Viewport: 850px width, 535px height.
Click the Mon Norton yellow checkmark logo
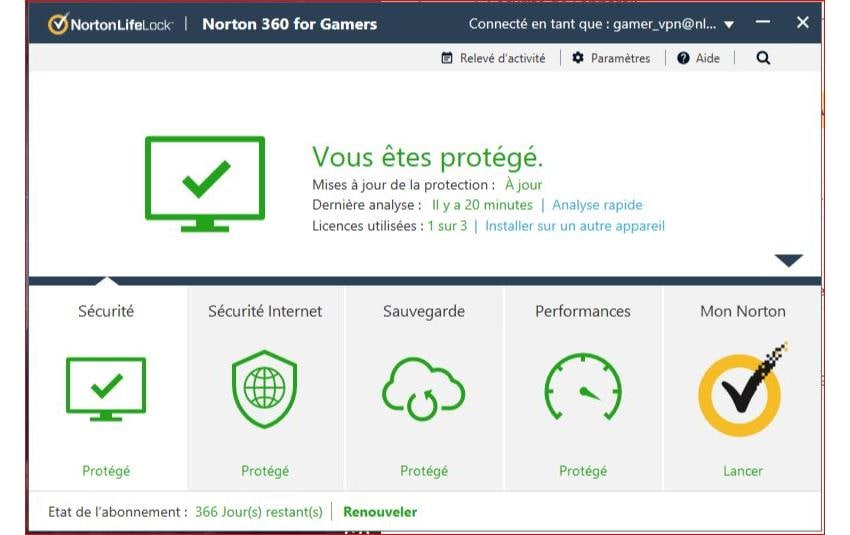[x=741, y=390]
